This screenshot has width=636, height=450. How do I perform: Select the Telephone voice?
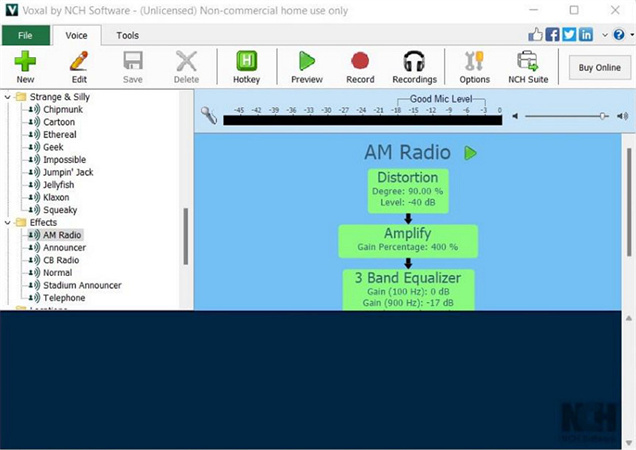pyautogui.click(x=64, y=298)
